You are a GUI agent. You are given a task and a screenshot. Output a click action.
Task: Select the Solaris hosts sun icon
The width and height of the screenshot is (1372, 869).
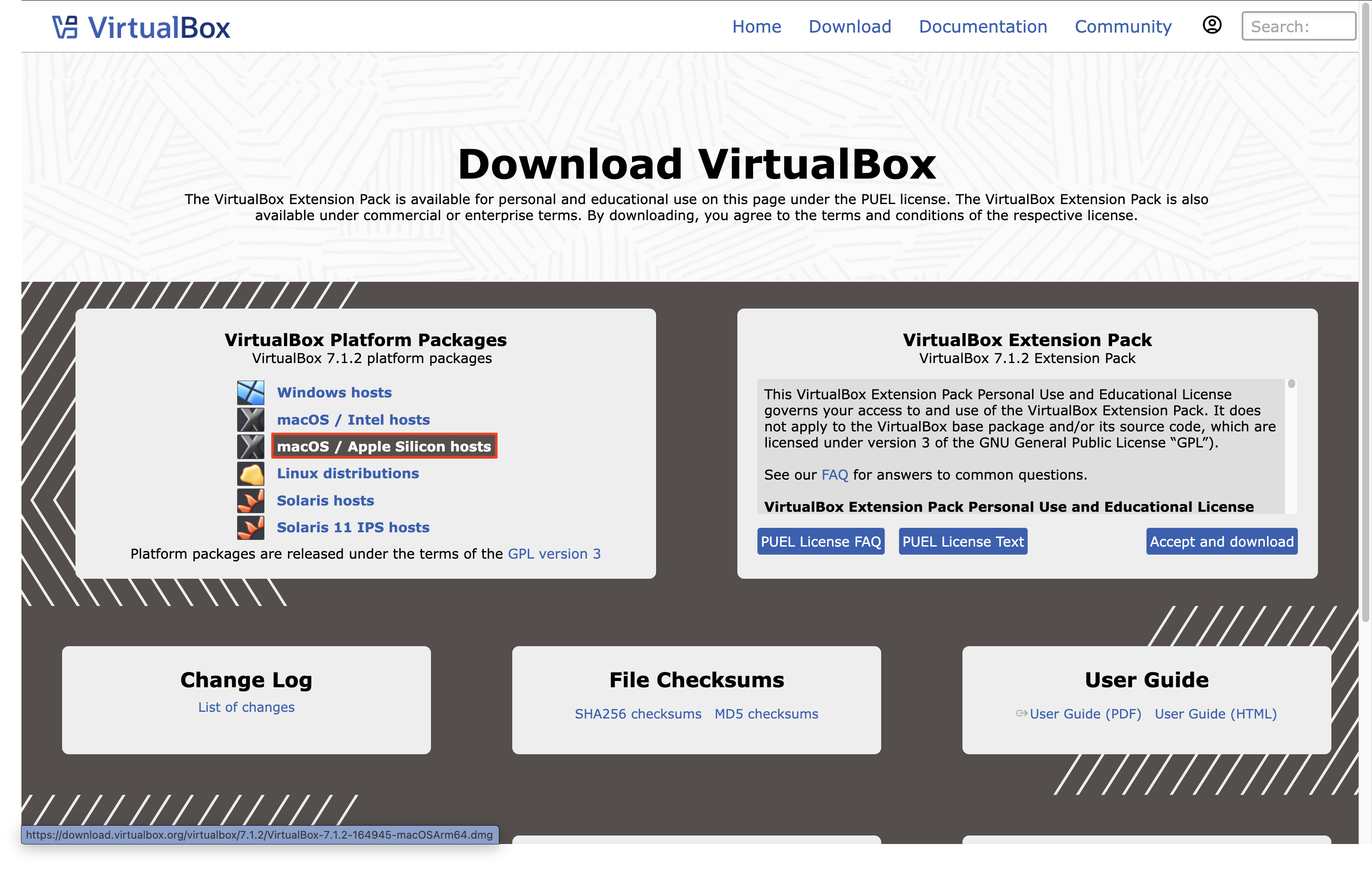click(251, 500)
